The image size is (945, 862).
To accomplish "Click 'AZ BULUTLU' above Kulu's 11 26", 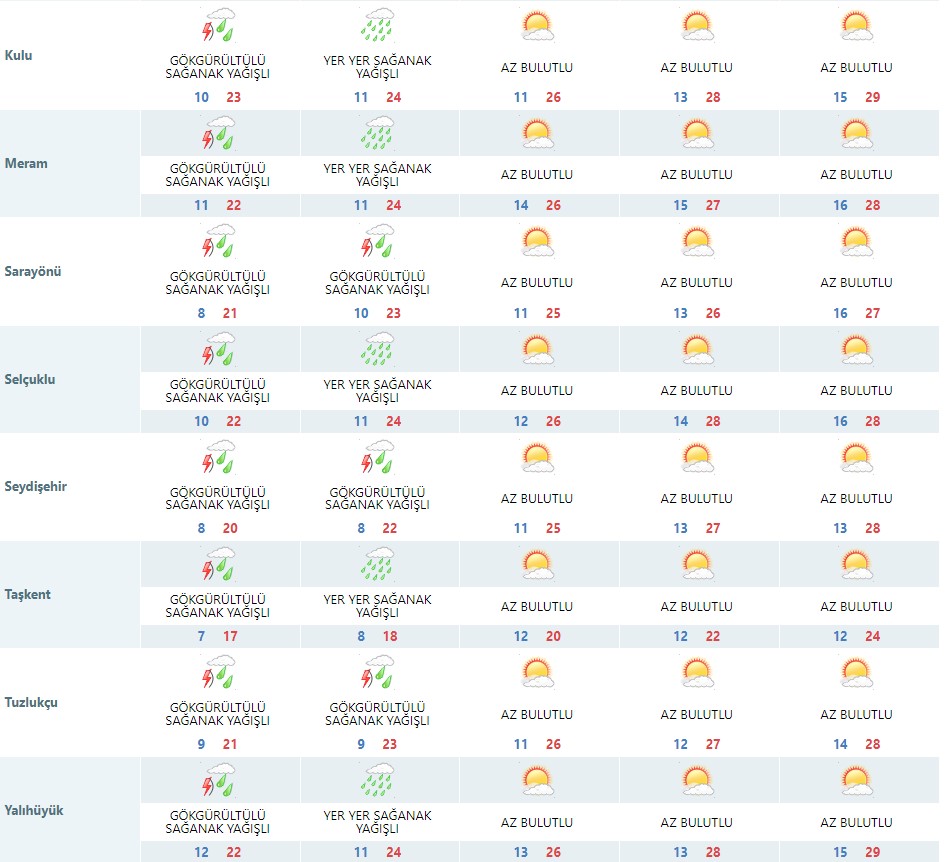I will tap(537, 68).
